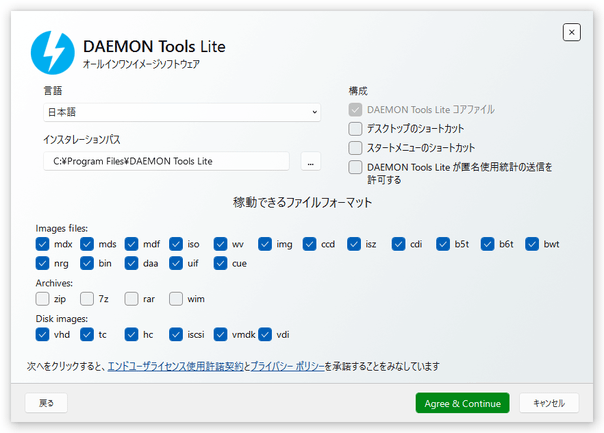Uncheck the b6t file format
604x433 pixels.
[x=487, y=244]
